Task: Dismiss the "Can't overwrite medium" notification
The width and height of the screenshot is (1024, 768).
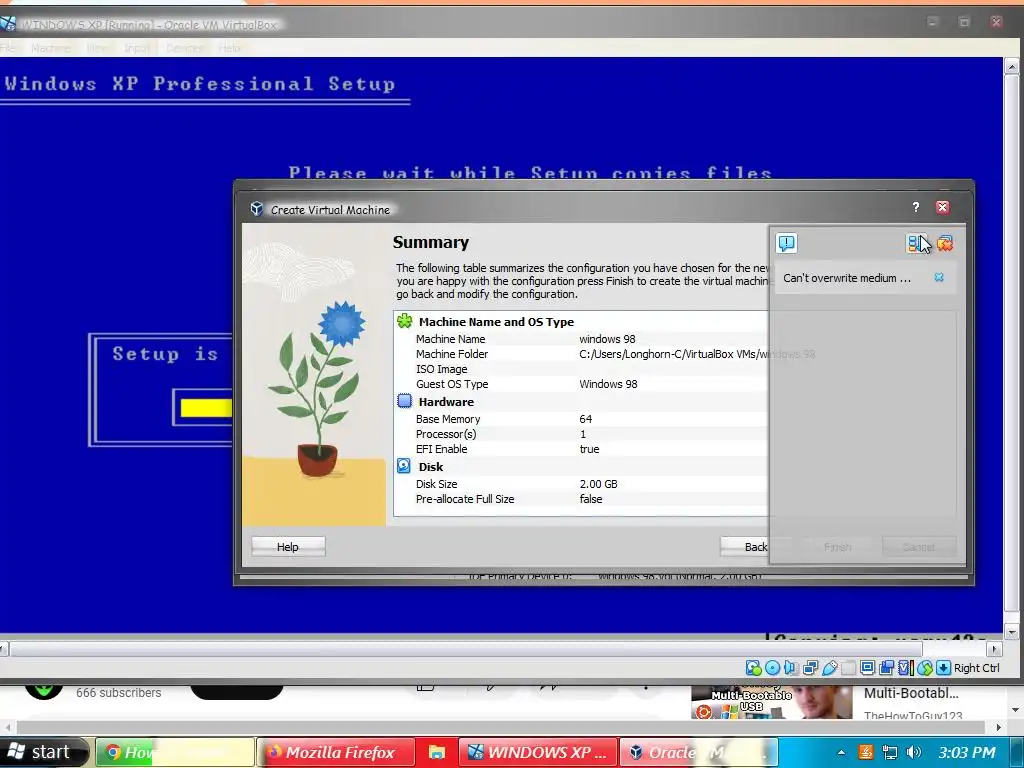Action: tap(938, 278)
